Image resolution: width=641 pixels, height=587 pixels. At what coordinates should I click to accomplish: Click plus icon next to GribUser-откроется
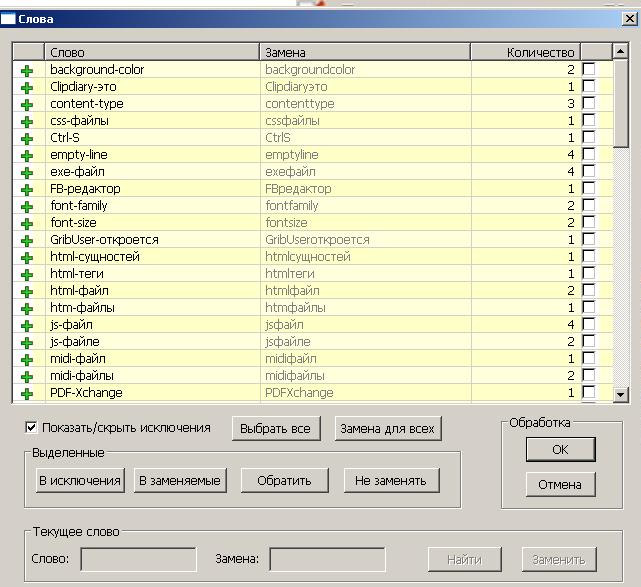pyautogui.click(x=27, y=240)
